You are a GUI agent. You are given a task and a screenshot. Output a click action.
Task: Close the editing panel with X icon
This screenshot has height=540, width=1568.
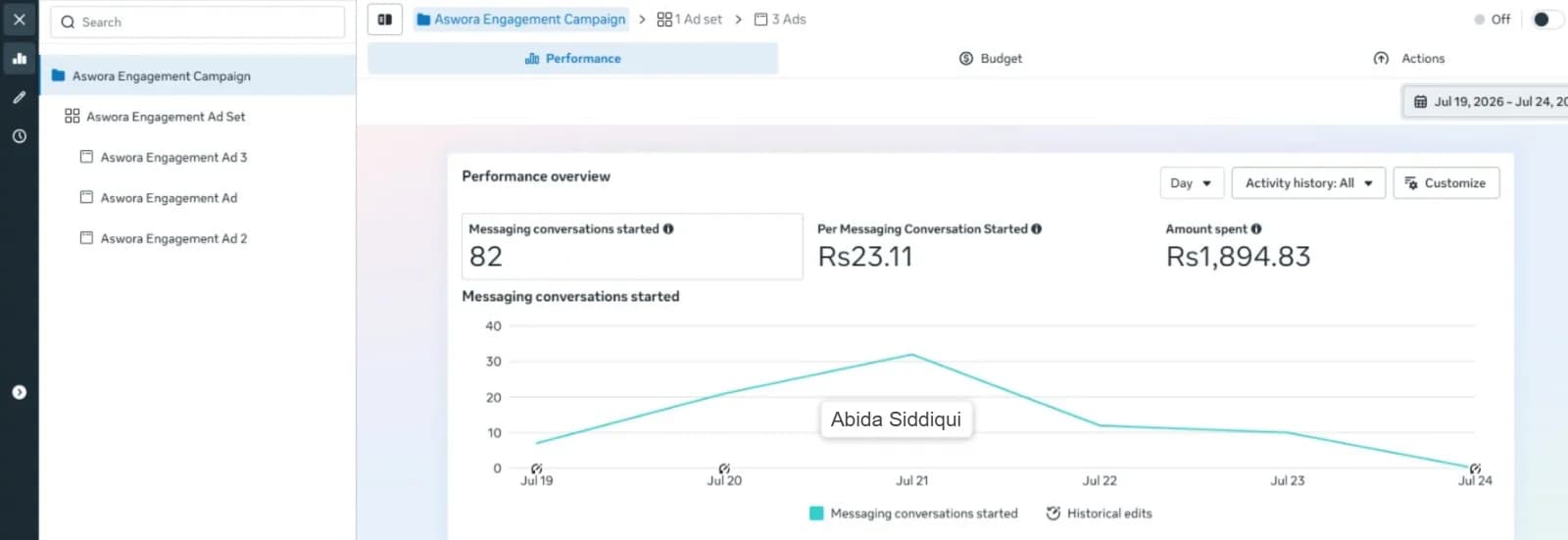tap(19, 20)
